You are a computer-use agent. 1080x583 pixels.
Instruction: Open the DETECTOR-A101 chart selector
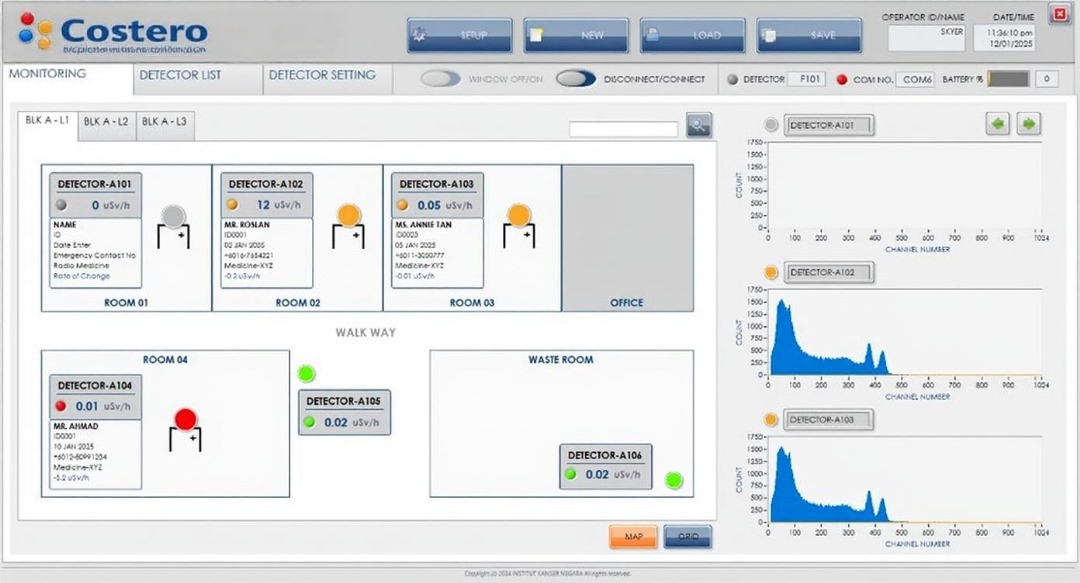pyautogui.click(x=828, y=126)
